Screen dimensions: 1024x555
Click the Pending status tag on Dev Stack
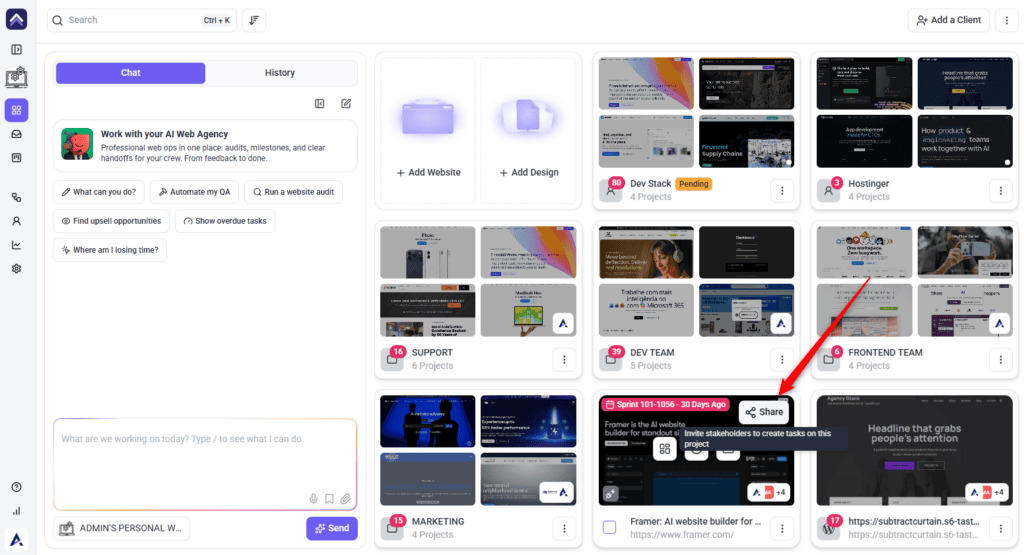point(694,184)
